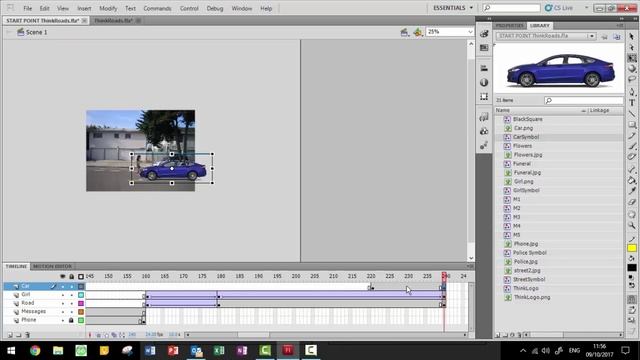
Task: Open the stage zoom percentage dropdown
Action: [470, 32]
